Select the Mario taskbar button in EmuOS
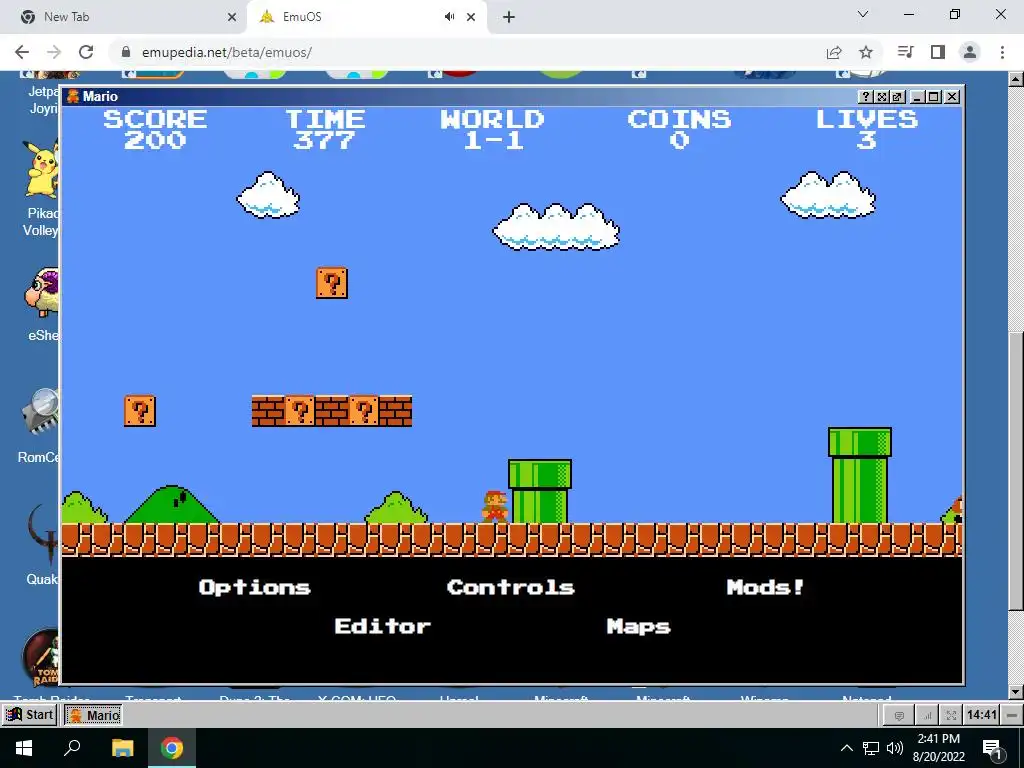This screenshot has width=1024, height=768. click(93, 715)
